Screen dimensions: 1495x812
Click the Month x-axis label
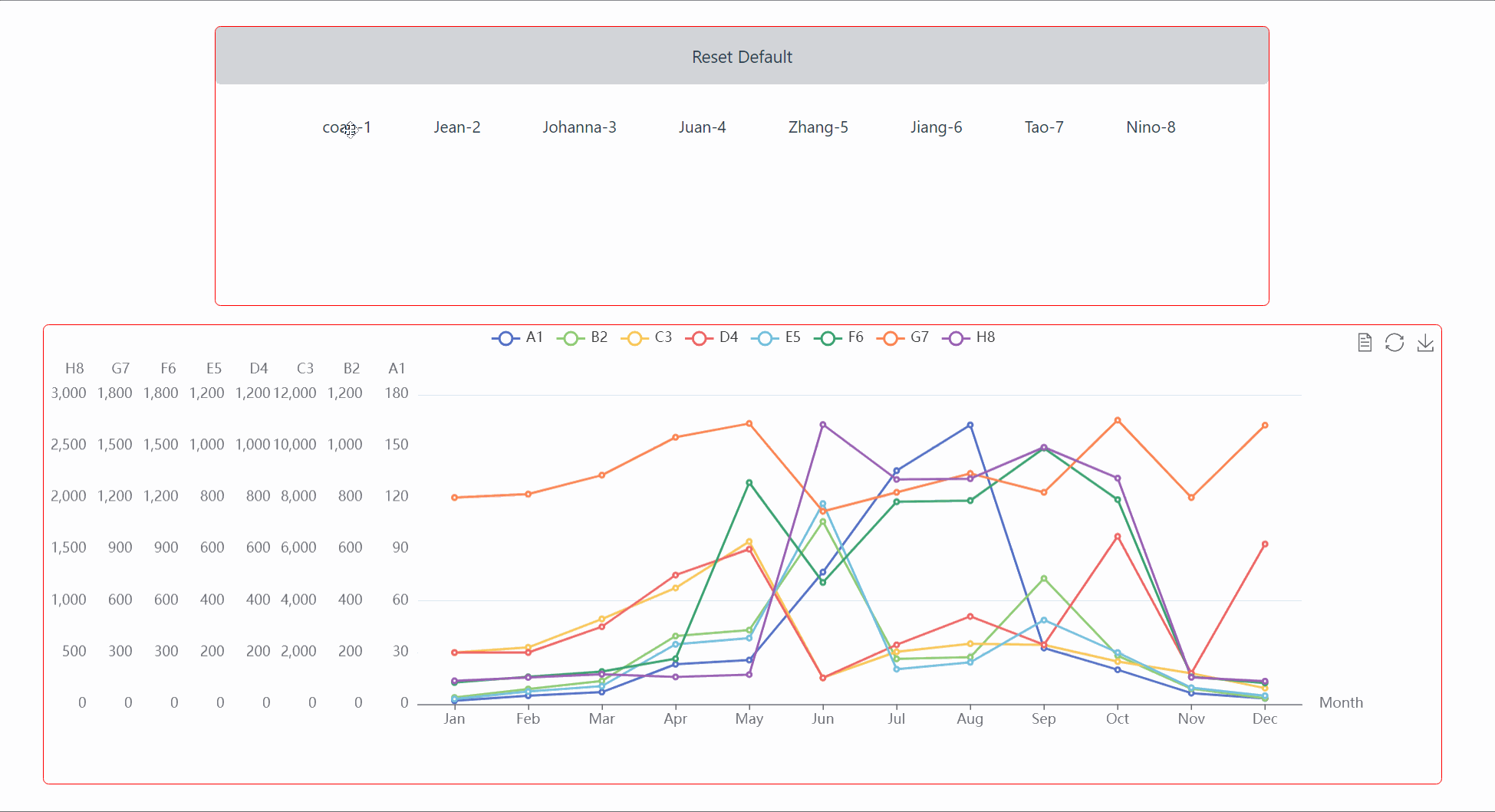pyautogui.click(x=1341, y=702)
